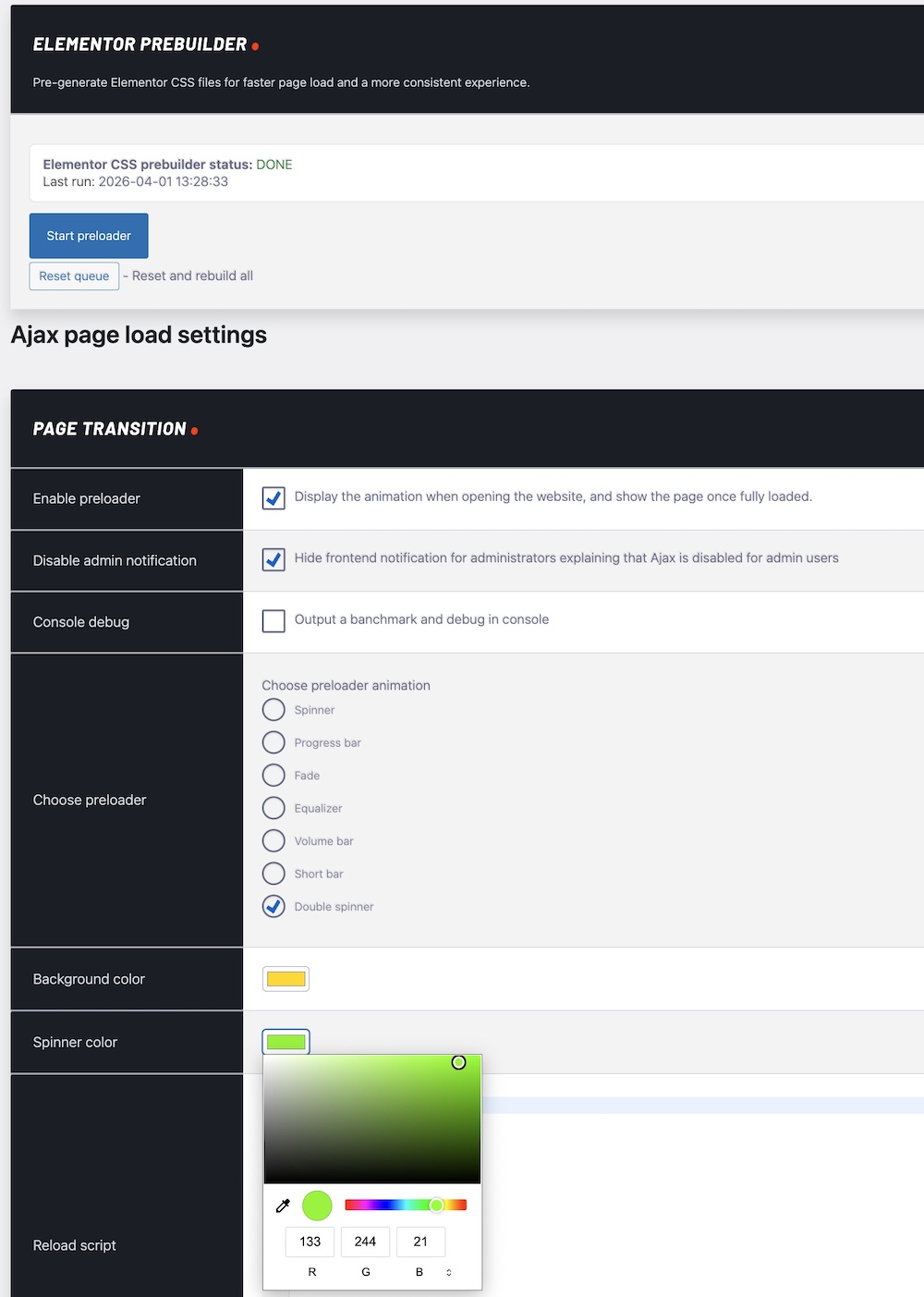Select the Volume bar preloader option
The height and width of the screenshot is (1297, 924).
pos(274,841)
